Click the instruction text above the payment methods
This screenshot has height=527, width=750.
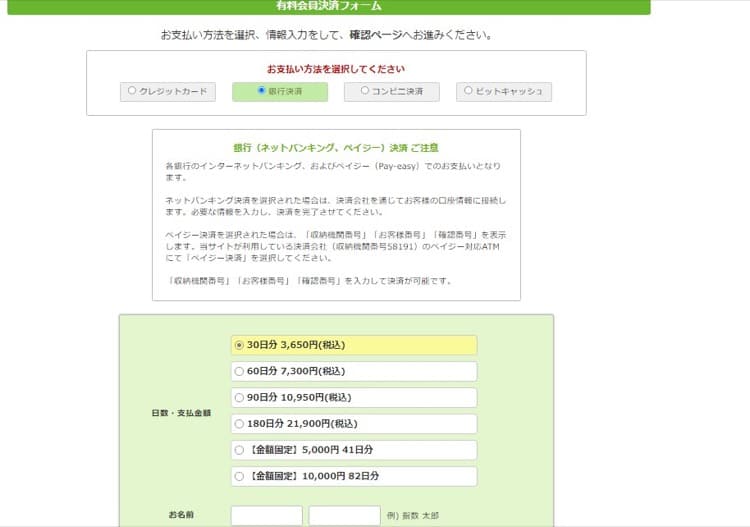pos(327,35)
